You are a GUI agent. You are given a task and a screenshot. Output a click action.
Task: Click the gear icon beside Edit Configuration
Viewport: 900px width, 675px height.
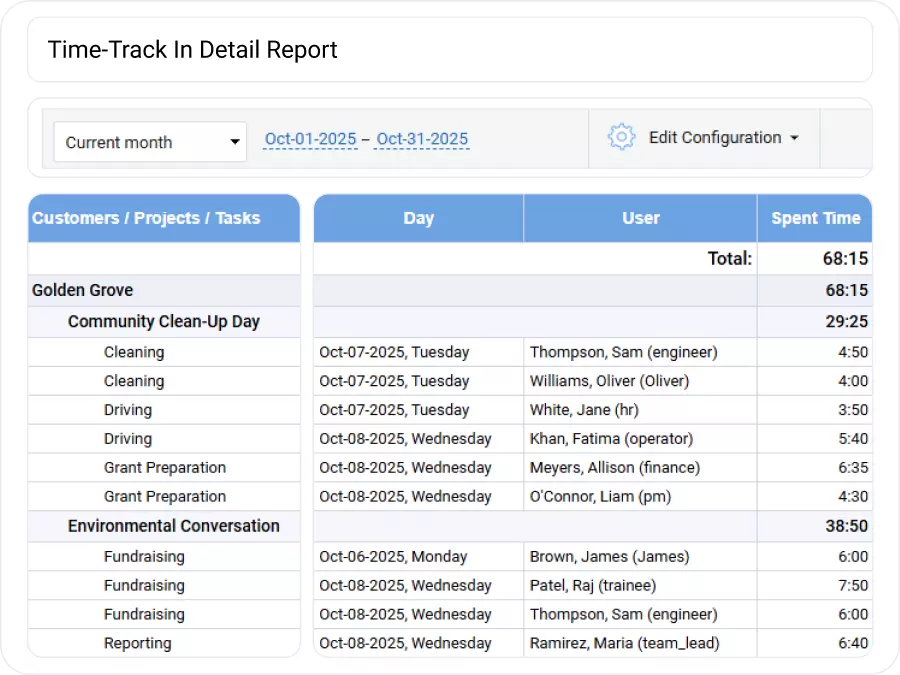click(621, 137)
